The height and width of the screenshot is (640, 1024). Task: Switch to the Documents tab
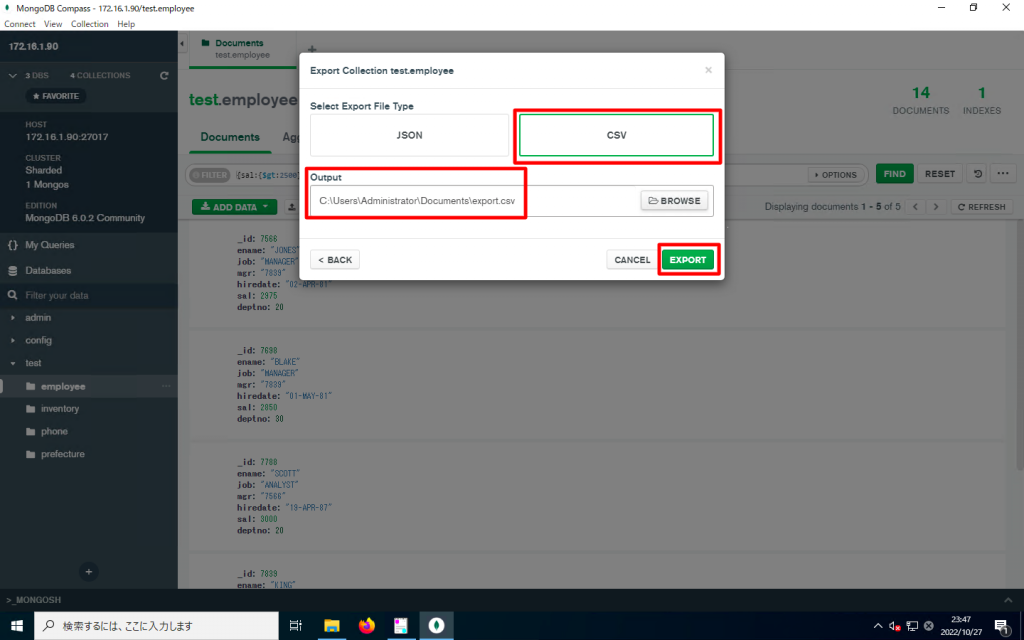click(230, 137)
